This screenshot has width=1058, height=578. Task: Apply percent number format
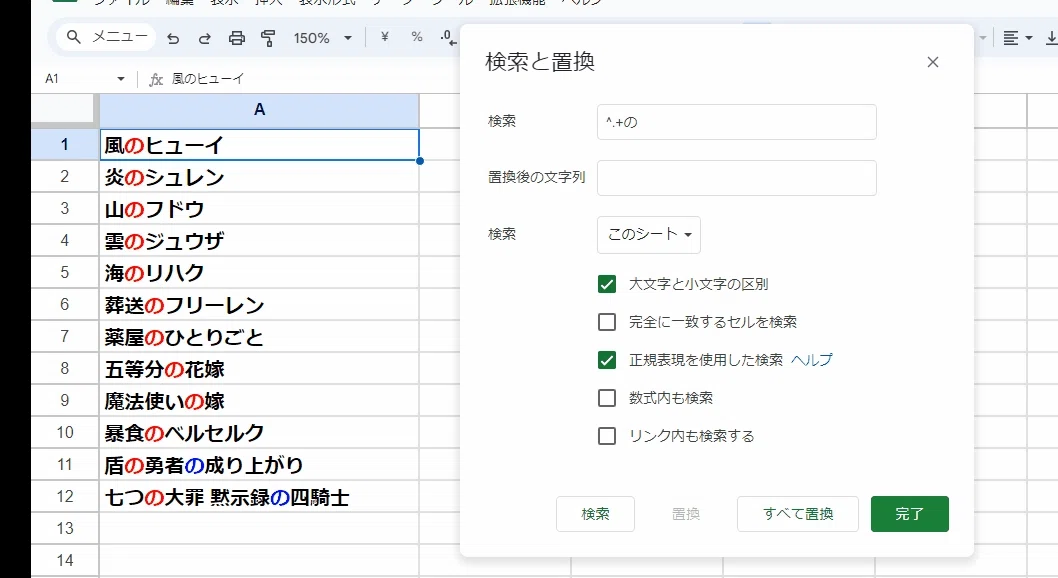tap(417, 37)
